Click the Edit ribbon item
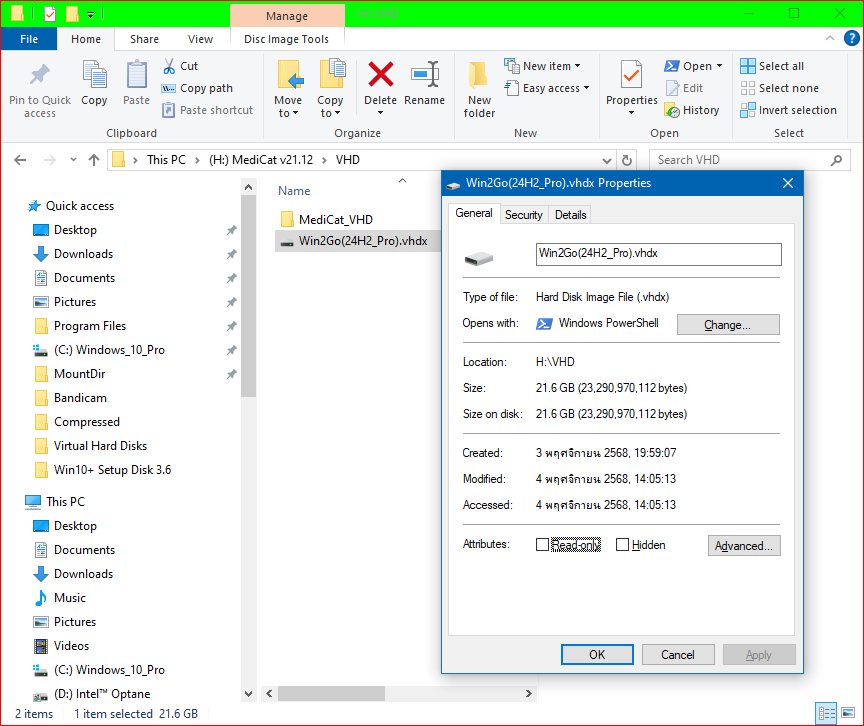This screenshot has height=726, width=864. coord(684,88)
